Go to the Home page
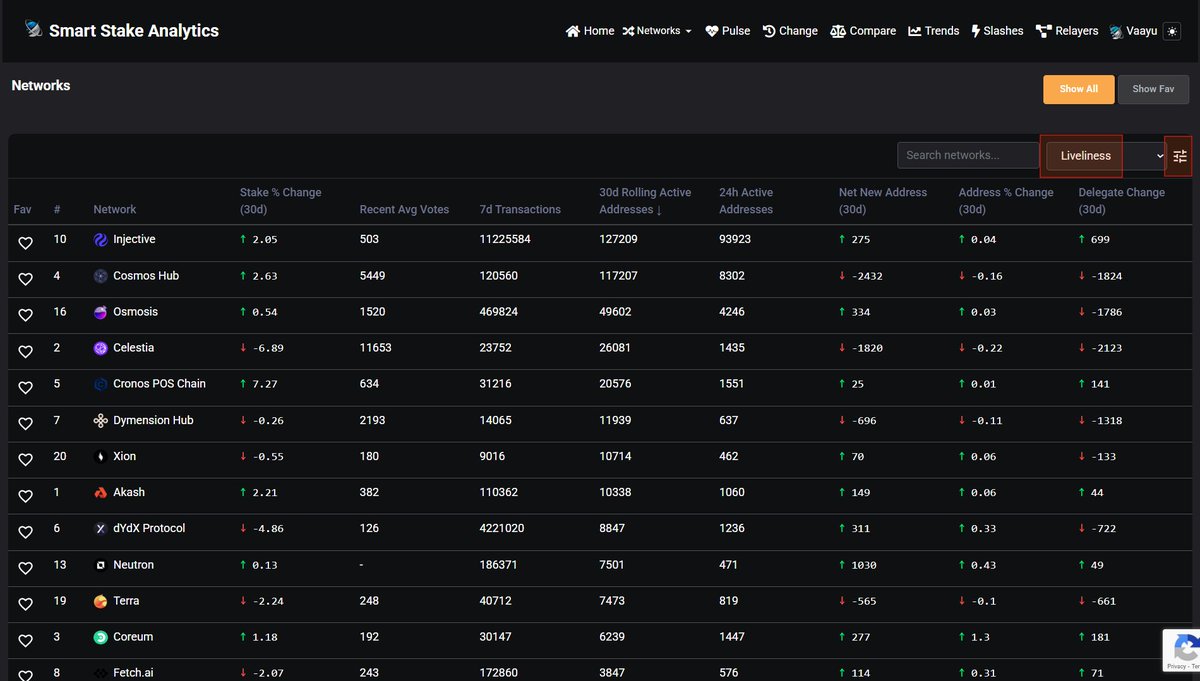 point(590,31)
